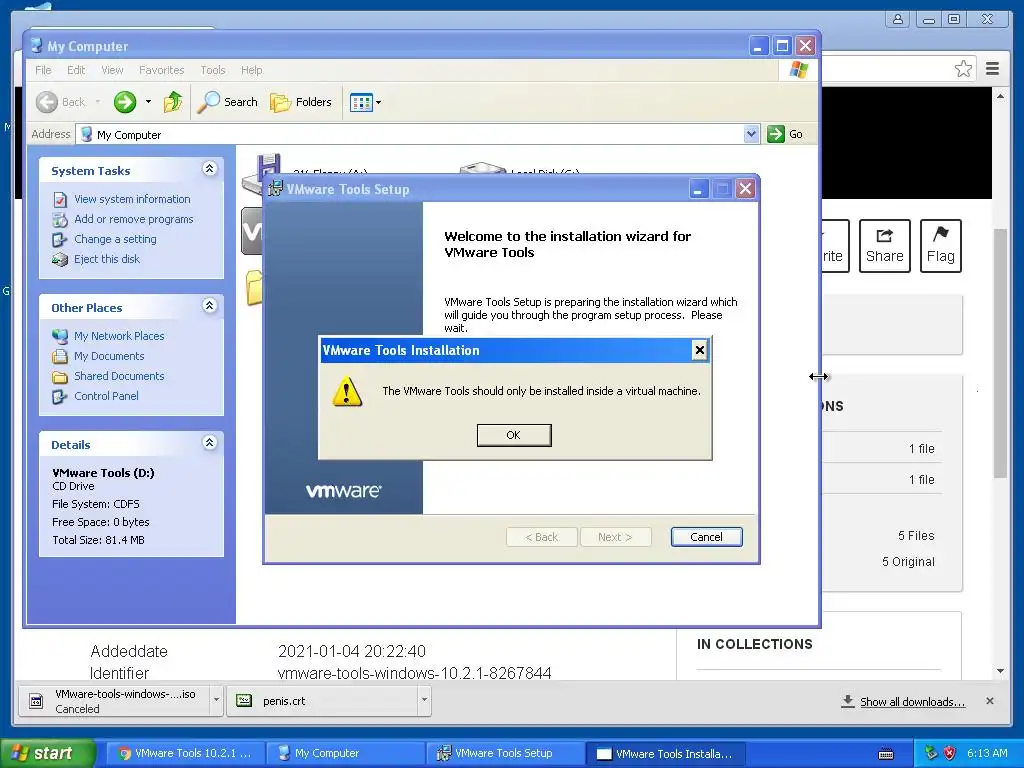This screenshot has width=1024, height=768.
Task: Switch to My Computer taskbar item
Action: pyautogui.click(x=346, y=753)
